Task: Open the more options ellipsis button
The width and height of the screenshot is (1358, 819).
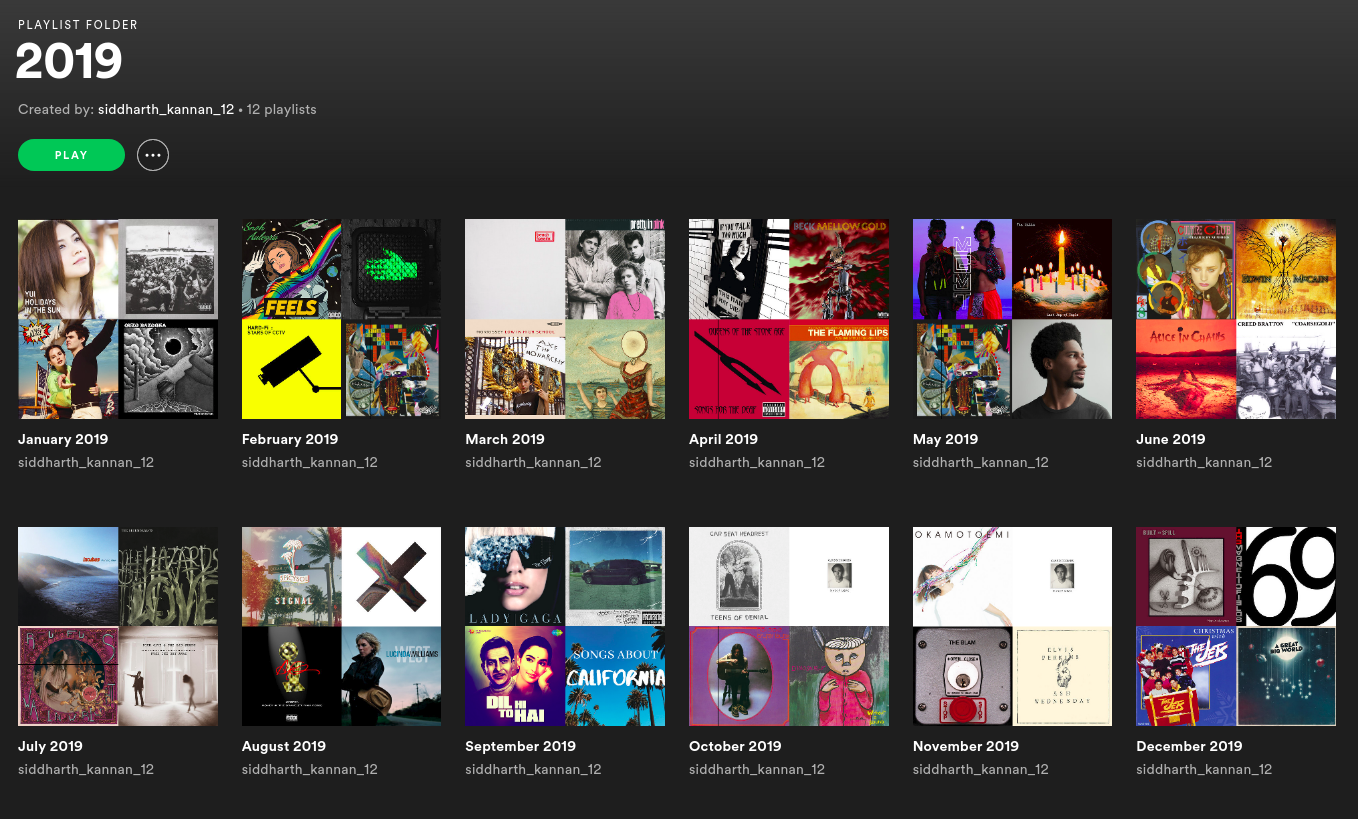Action: click(153, 155)
